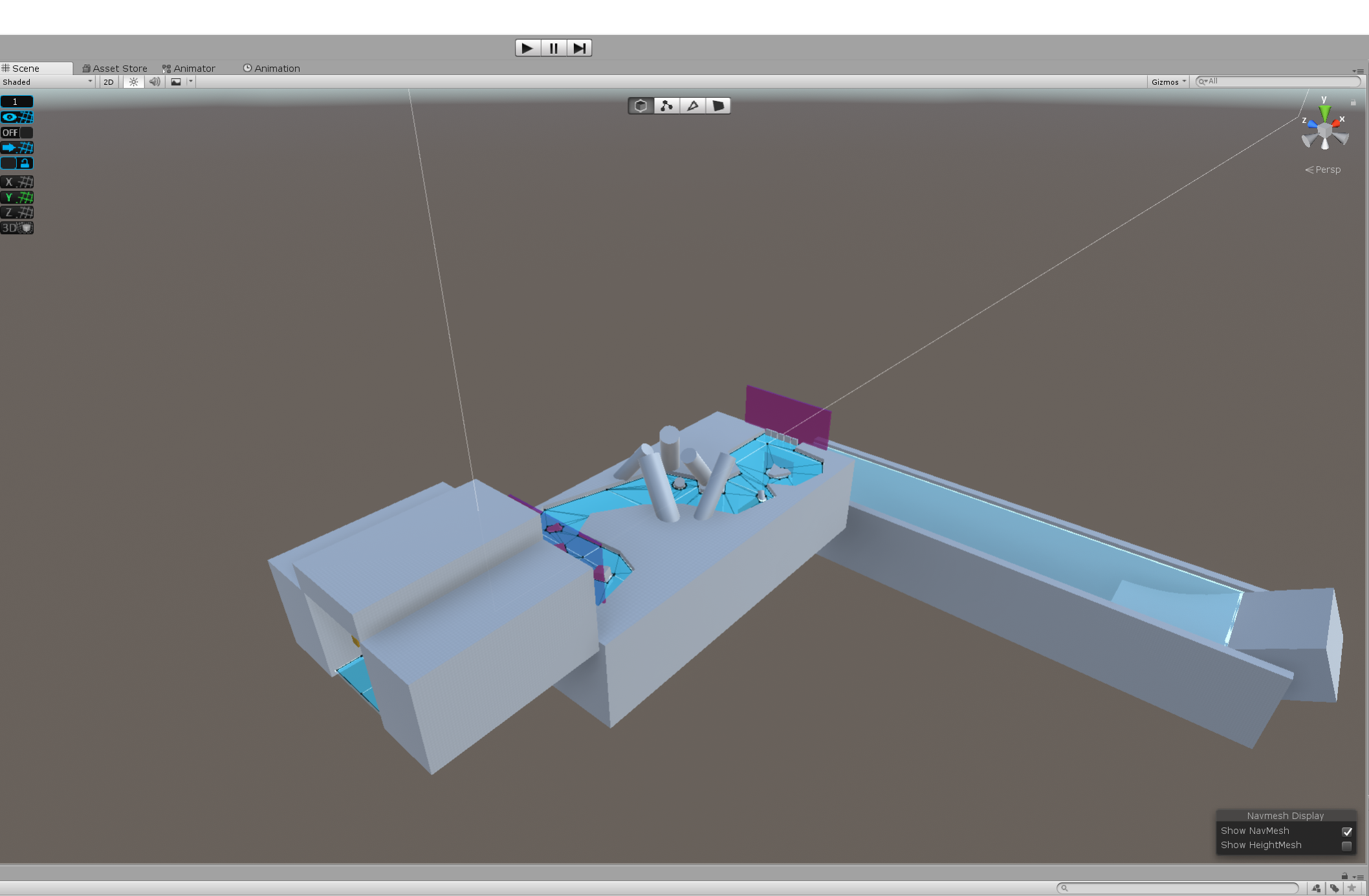The width and height of the screenshot is (1369, 896).
Task: Select ProBuilder object mode cube icon
Action: click(x=641, y=105)
